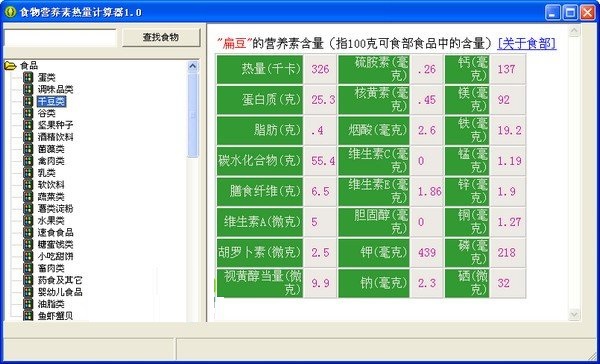Click the 膳食纤维(克) label cell
The image size is (600, 364).
260,191
